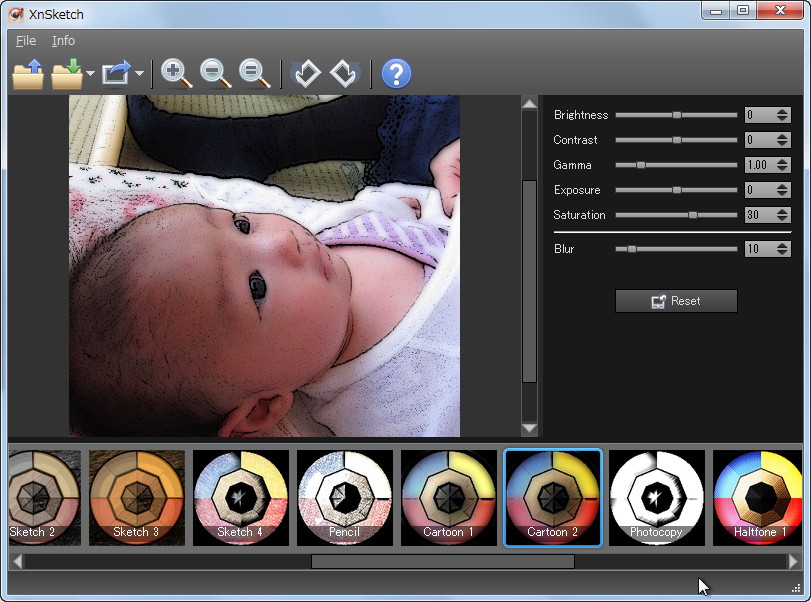Minimize the XnSketch window
The width and height of the screenshot is (811, 602).
tap(716, 10)
